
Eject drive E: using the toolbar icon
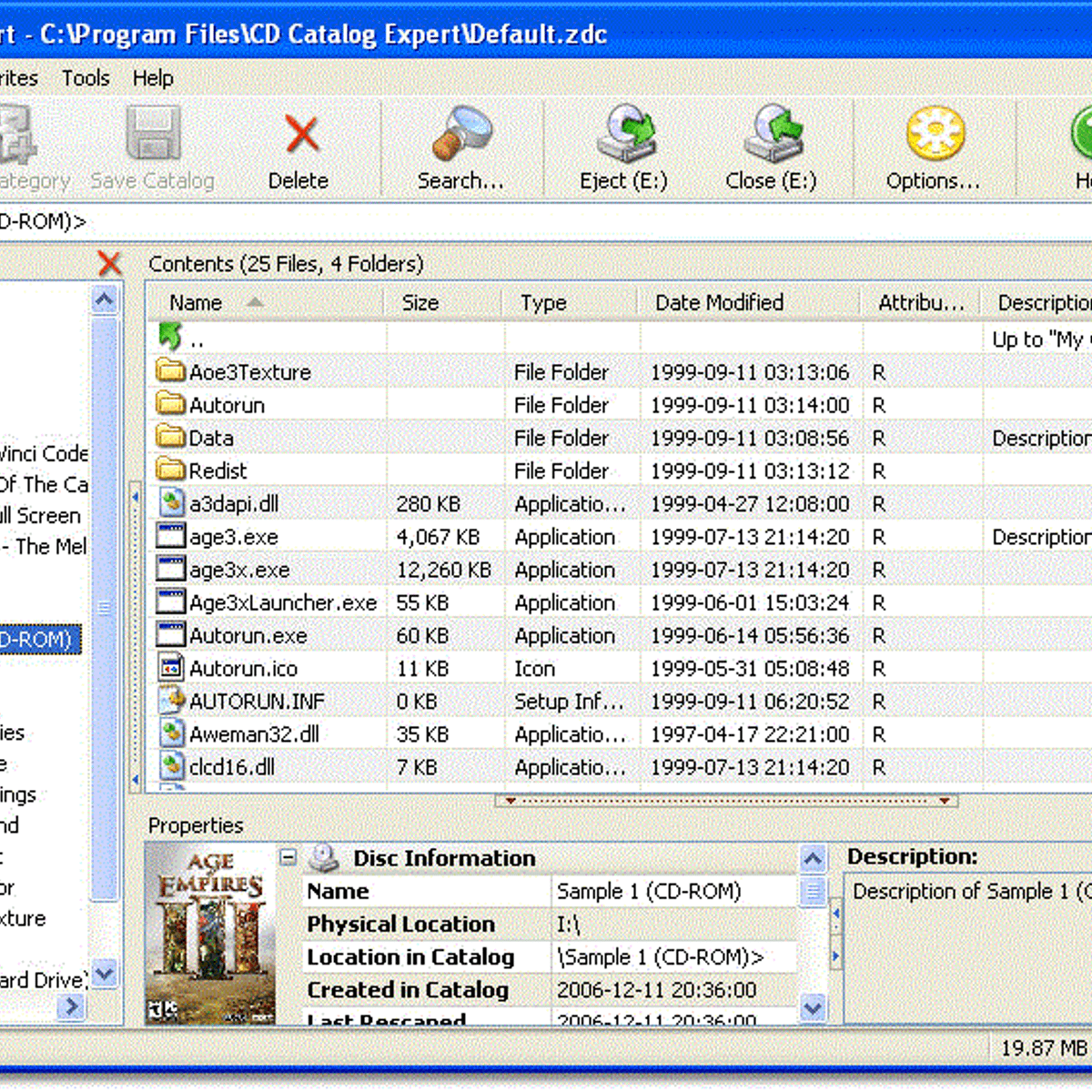pyautogui.click(x=626, y=135)
